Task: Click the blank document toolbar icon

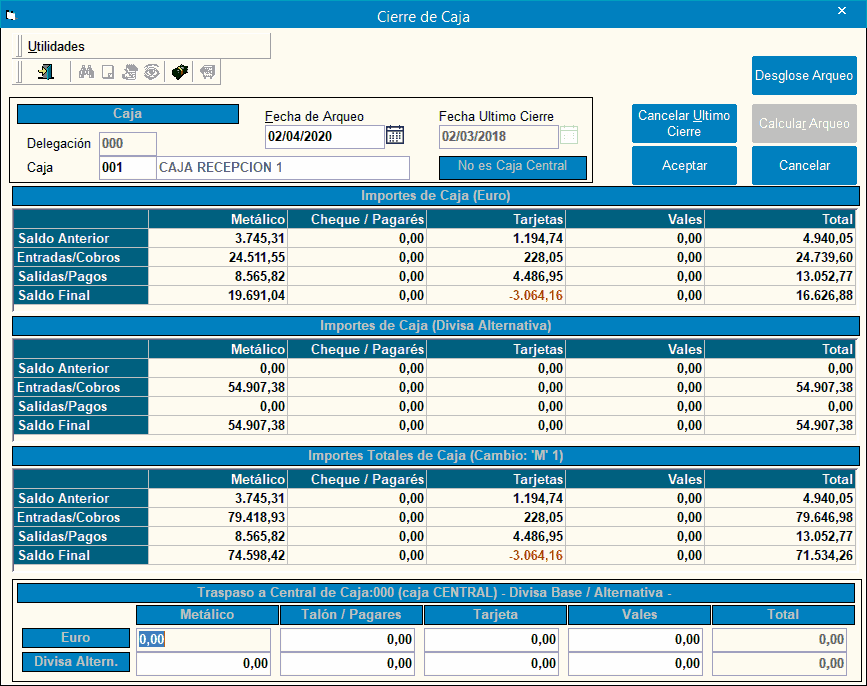Action: (x=108, y=72)
